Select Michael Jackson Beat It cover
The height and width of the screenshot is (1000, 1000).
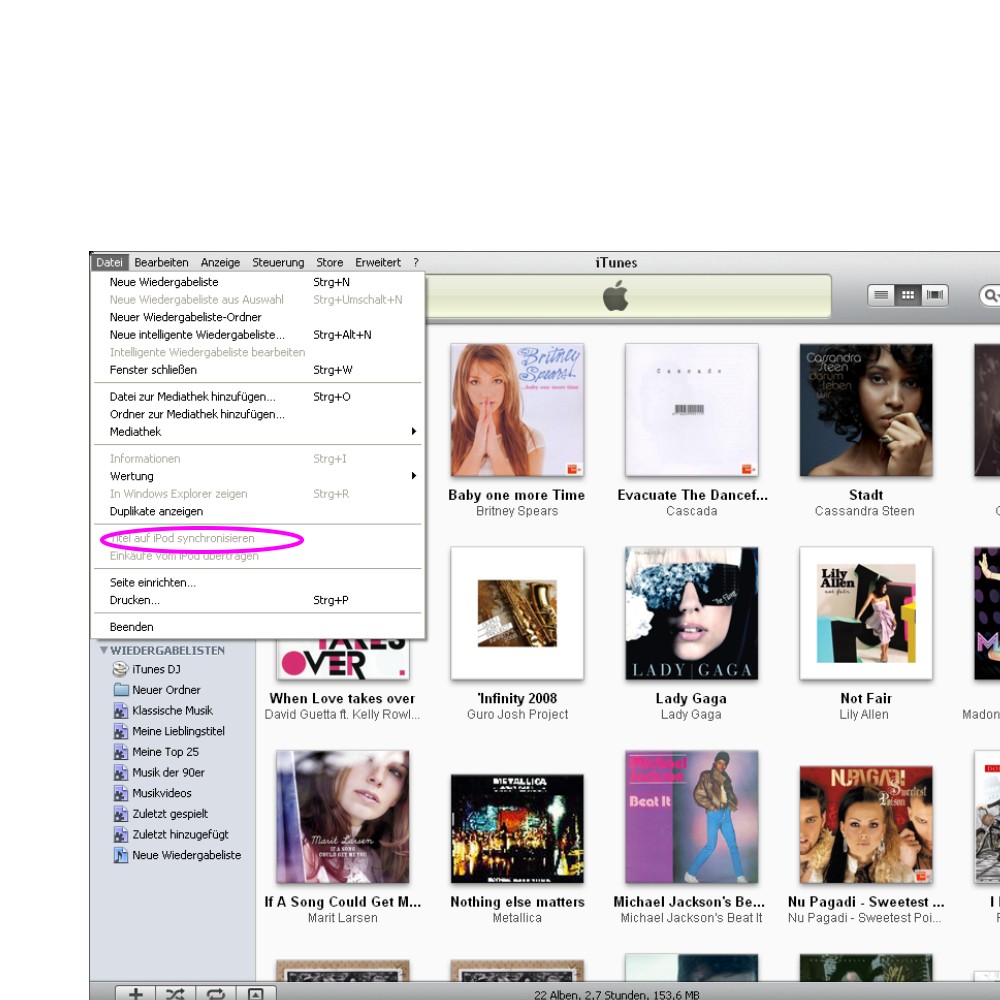click(692, 817)
